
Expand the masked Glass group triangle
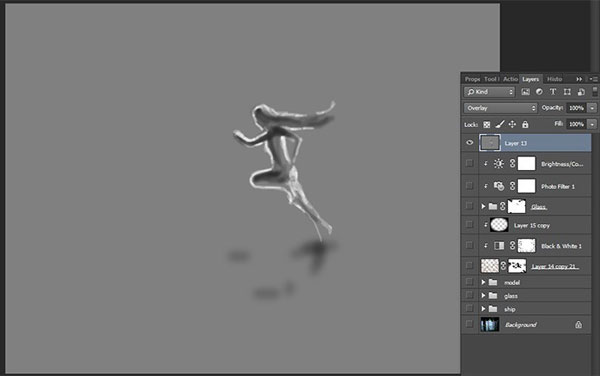click(483, 207)
